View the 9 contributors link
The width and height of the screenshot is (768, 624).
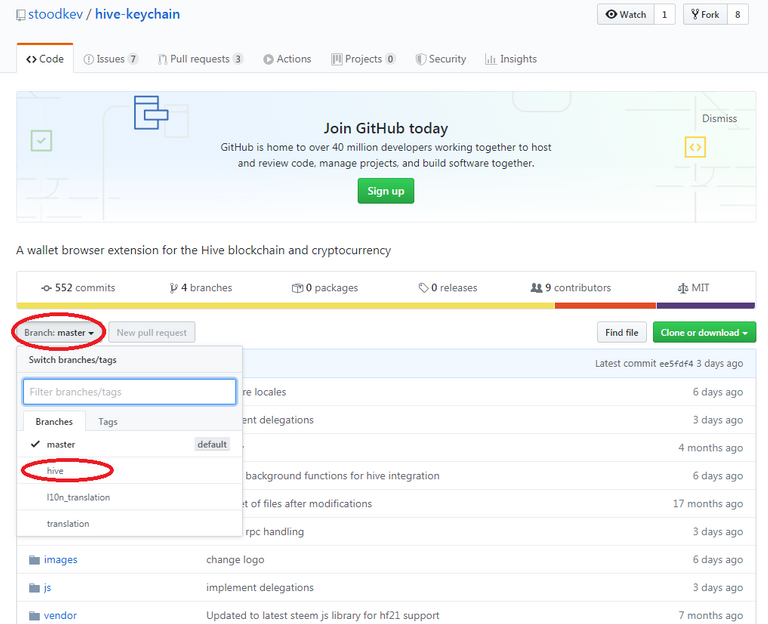pyautogui.click(x=571, y=288)
